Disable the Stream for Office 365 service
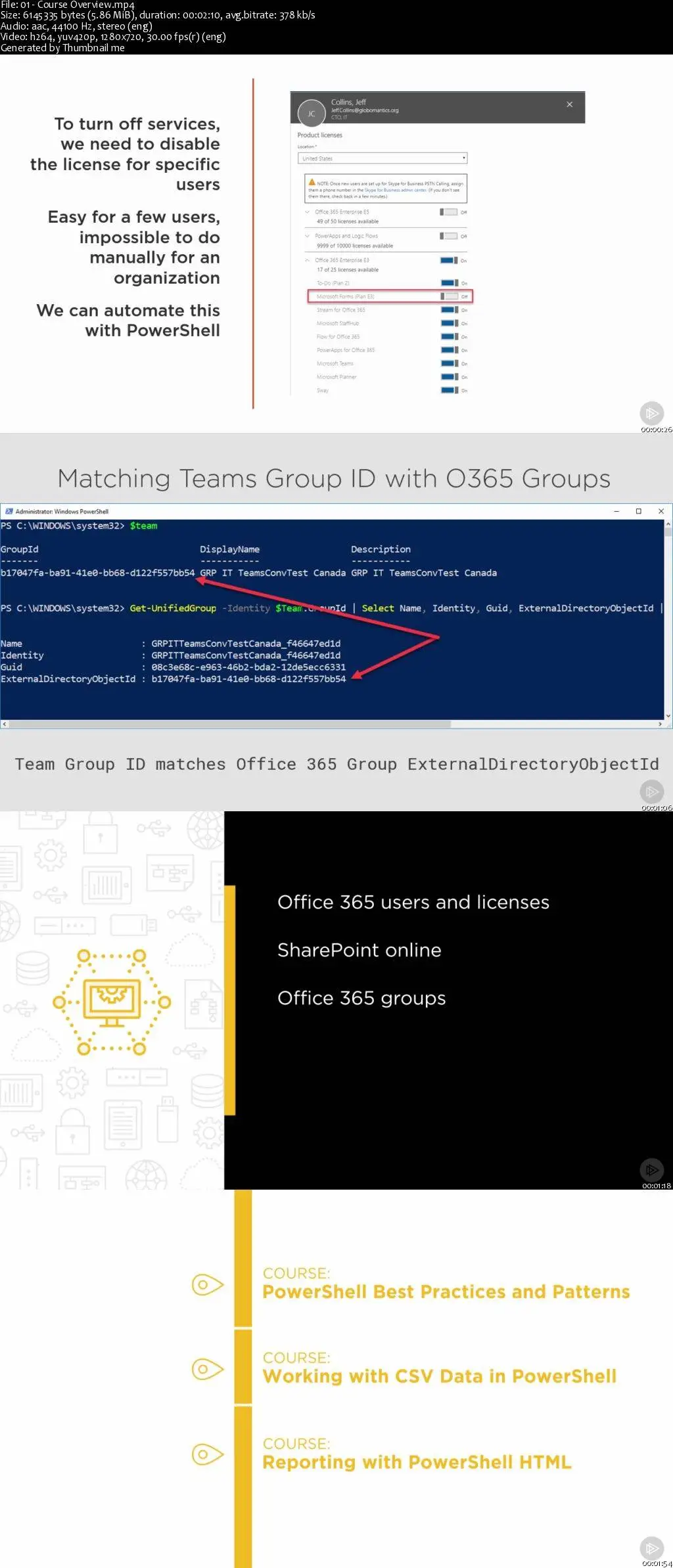 click(450, 310)
